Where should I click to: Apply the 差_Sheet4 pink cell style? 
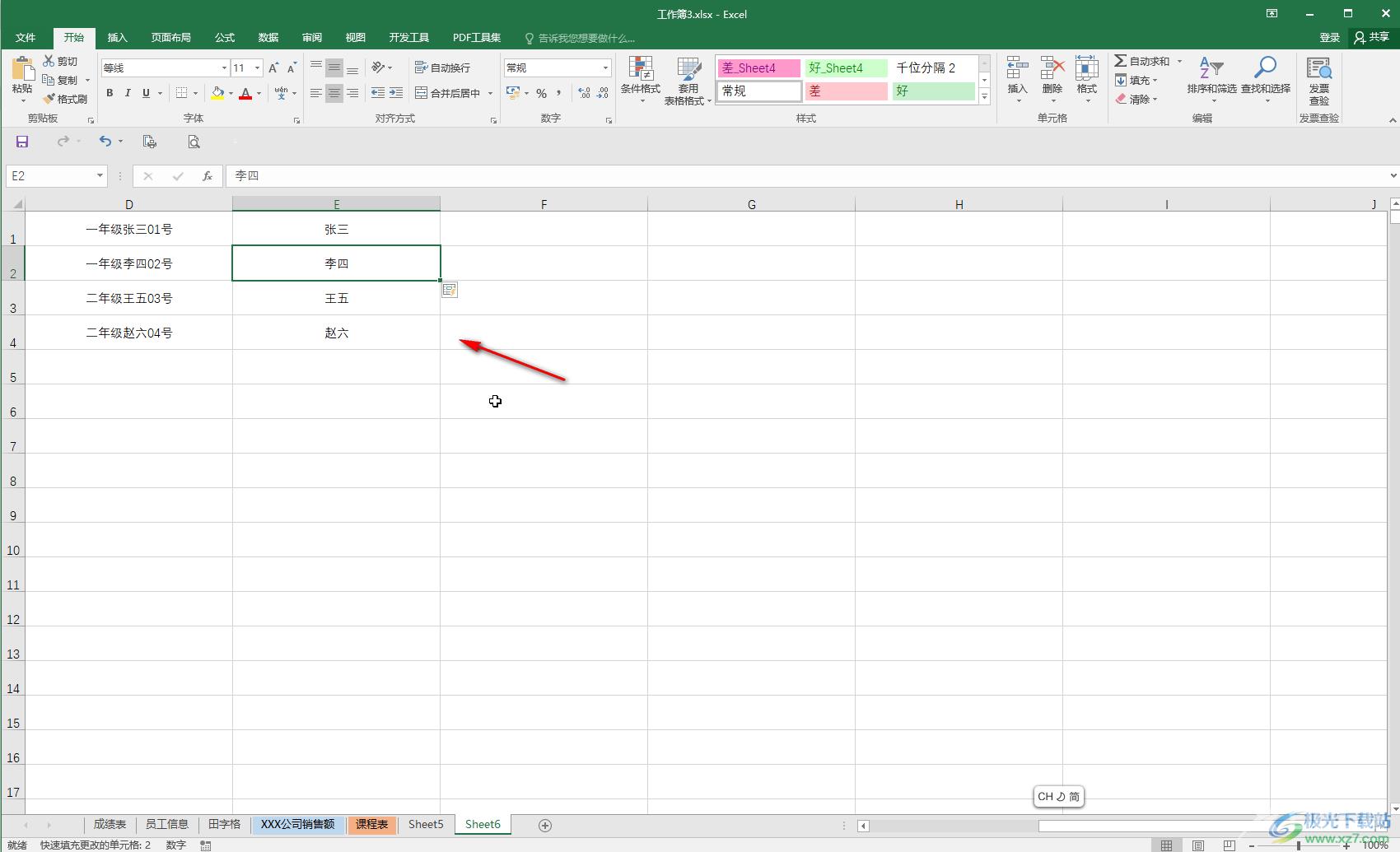758,68
